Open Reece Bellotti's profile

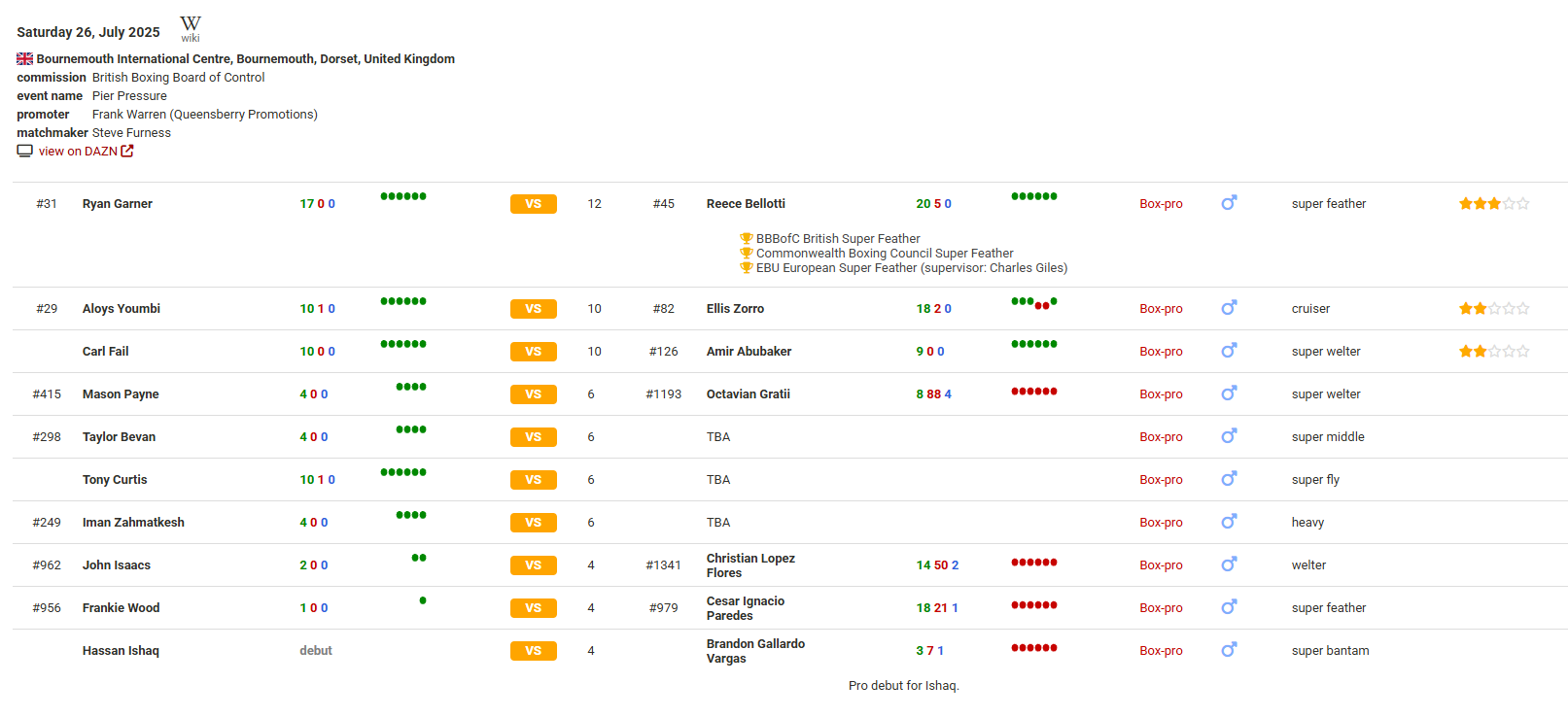(746, 204)
